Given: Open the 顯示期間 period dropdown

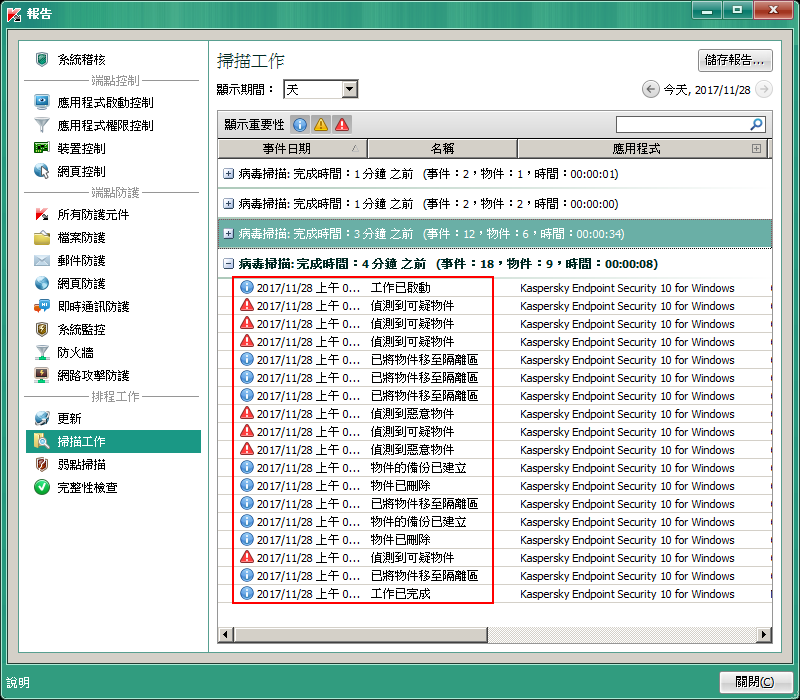Looking at the screenshot, I should click(349, 90).
